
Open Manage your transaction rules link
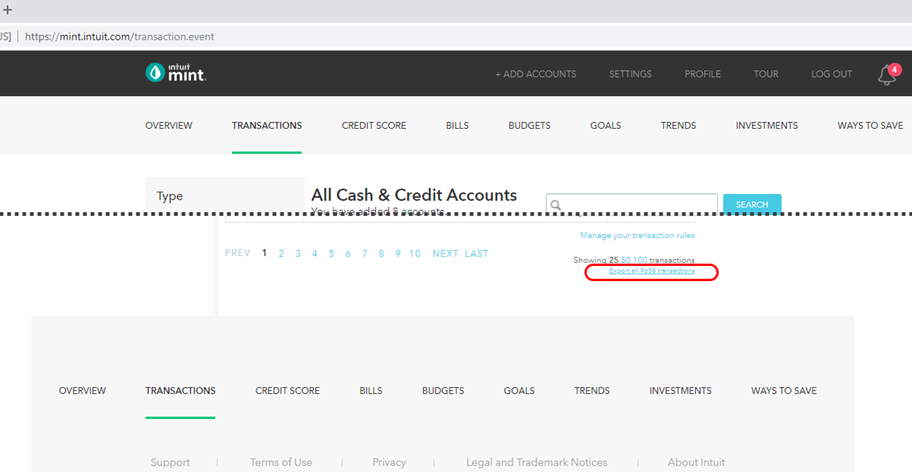tap(637, 235)
